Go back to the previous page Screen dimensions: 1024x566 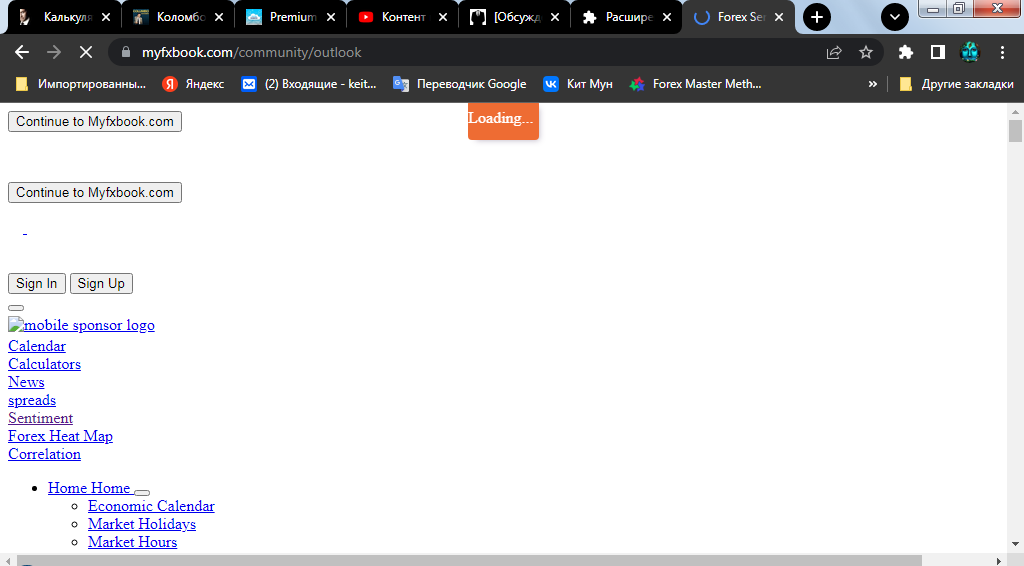click(x=22, y=52)
